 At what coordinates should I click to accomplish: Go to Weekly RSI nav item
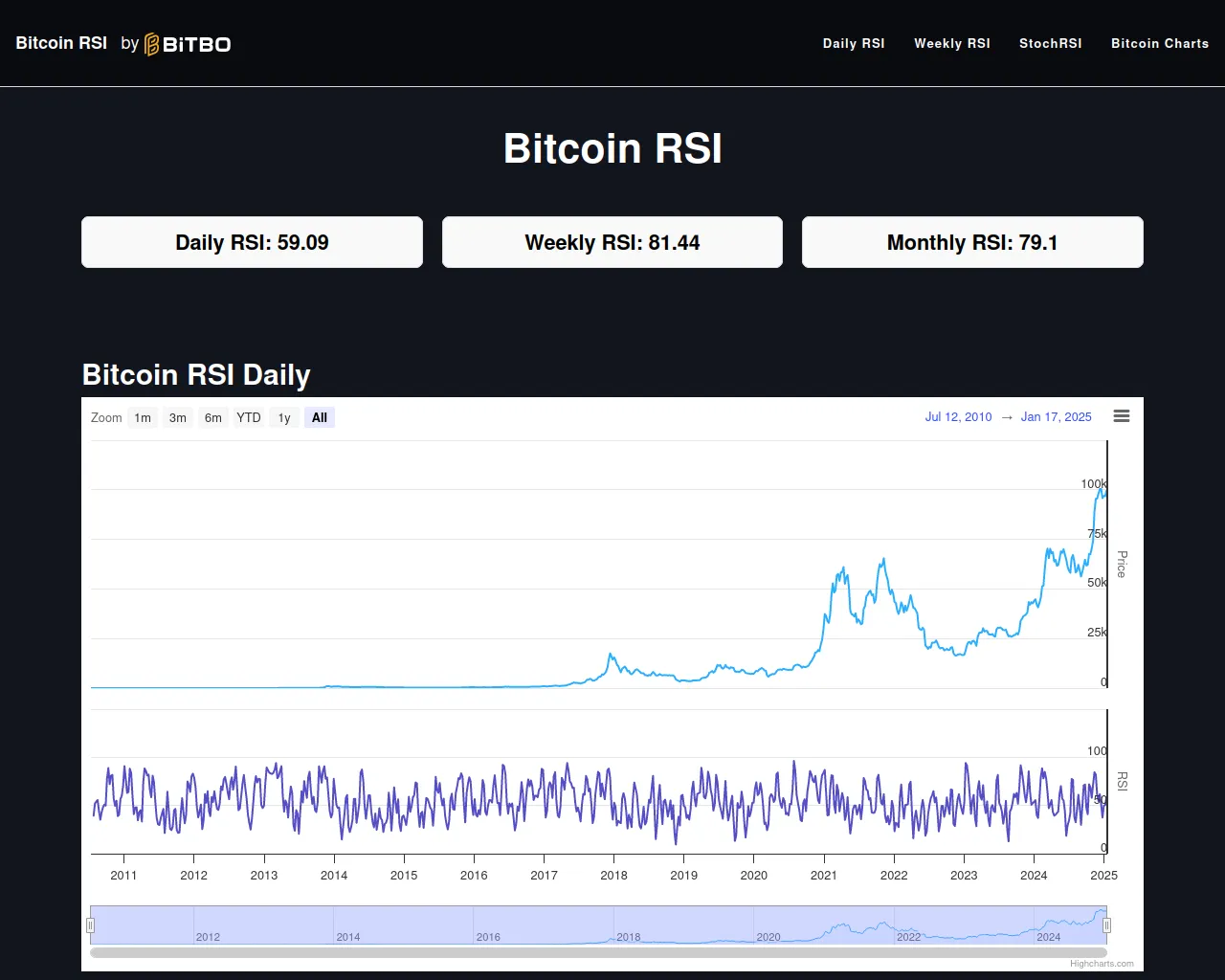click(952, 43)
